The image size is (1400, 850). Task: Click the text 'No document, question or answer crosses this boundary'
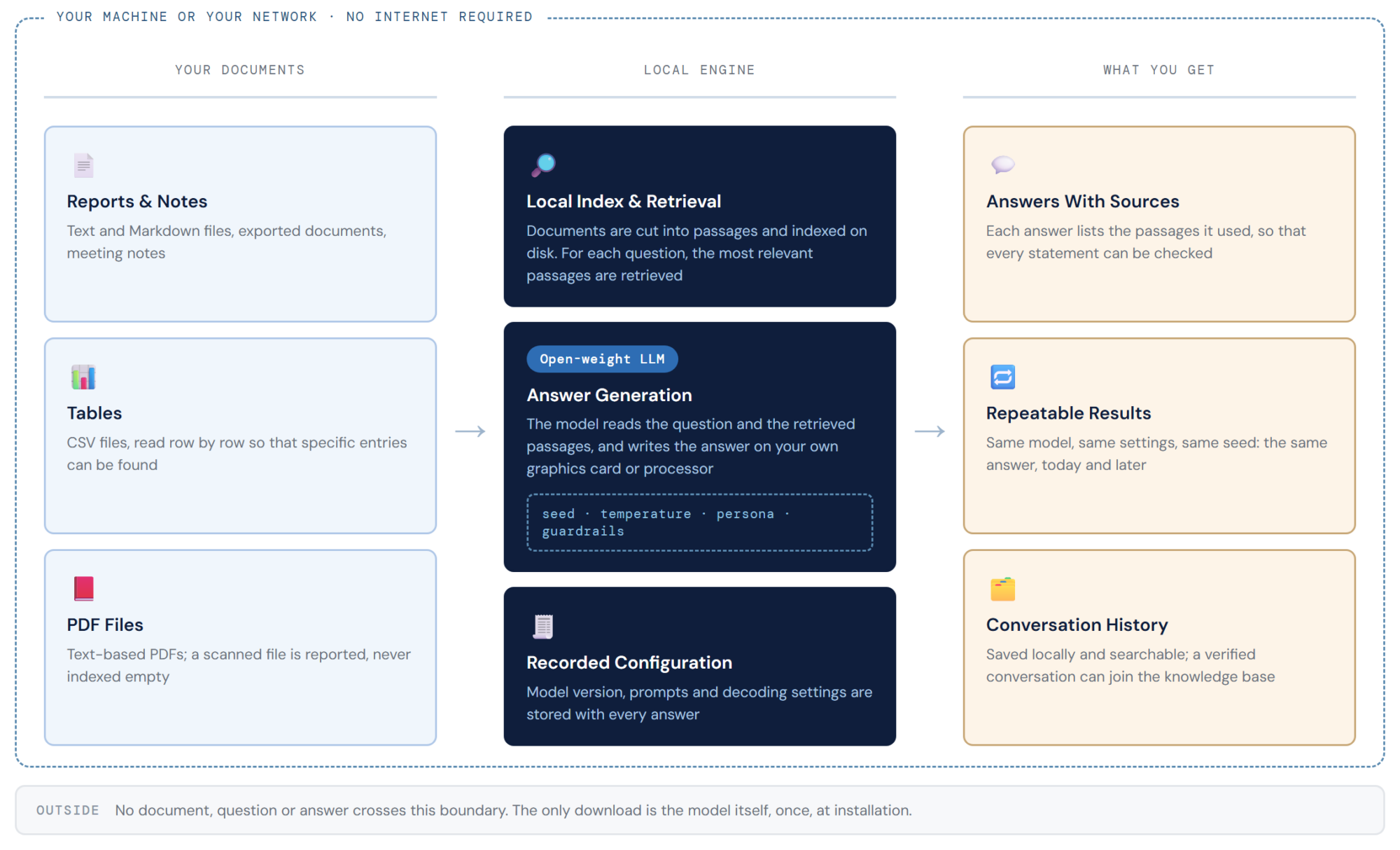pyautogui.click(x=311, y=810)
